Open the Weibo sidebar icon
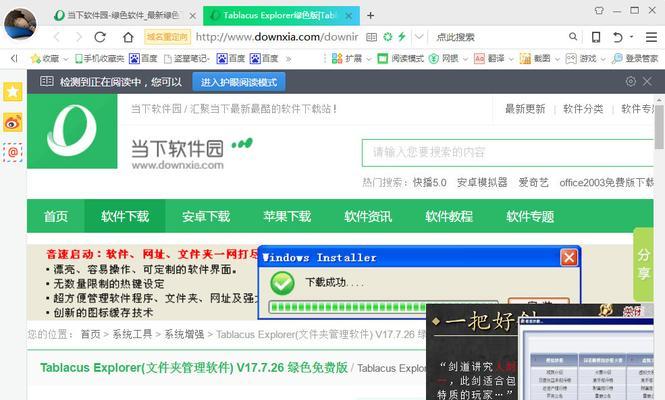The width and height of the screenshot is (665, 400). 13,123
